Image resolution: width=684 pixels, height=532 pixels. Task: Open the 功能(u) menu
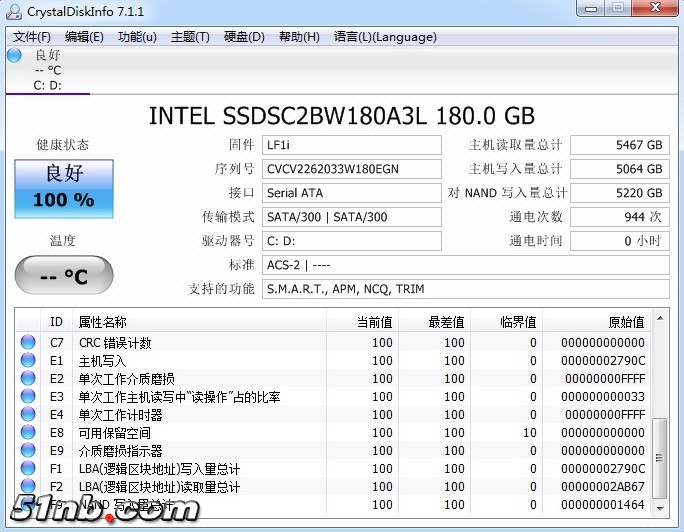click(137, 37)
